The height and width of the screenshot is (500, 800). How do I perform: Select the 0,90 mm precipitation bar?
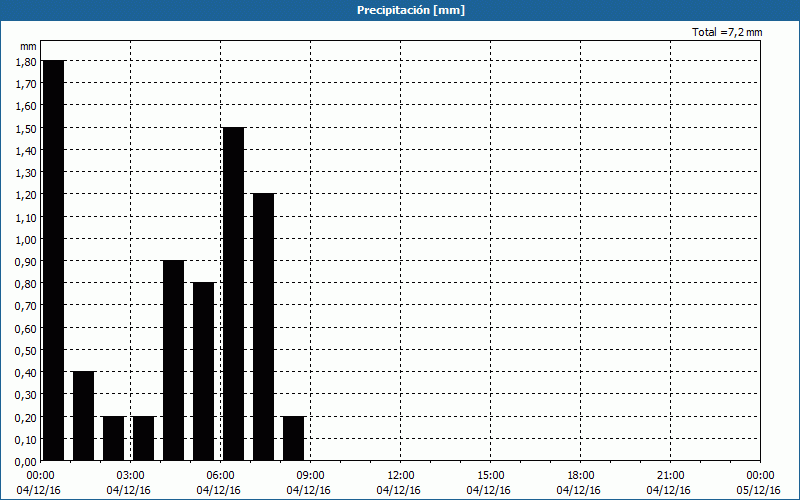[173, 360]
